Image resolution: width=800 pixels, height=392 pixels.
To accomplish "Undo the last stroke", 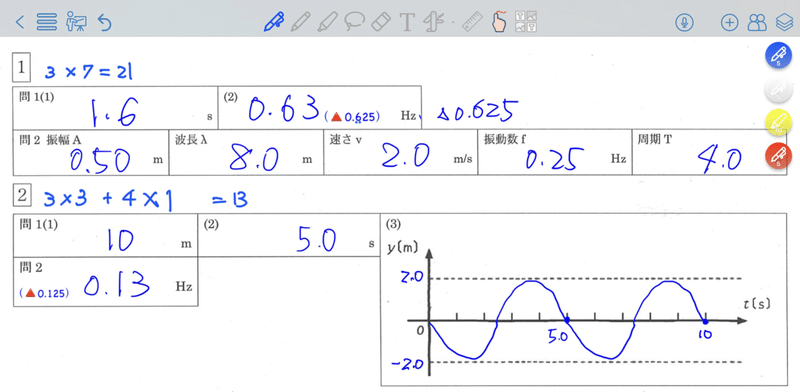I will click(105, 22).
